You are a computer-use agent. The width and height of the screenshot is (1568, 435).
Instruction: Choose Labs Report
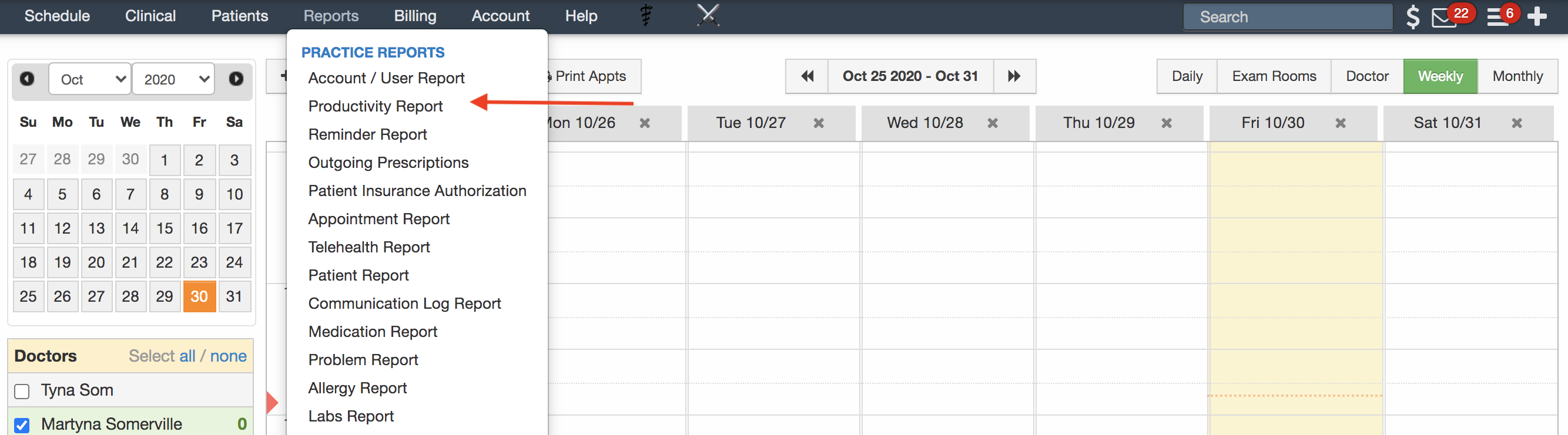click(351, 416)
